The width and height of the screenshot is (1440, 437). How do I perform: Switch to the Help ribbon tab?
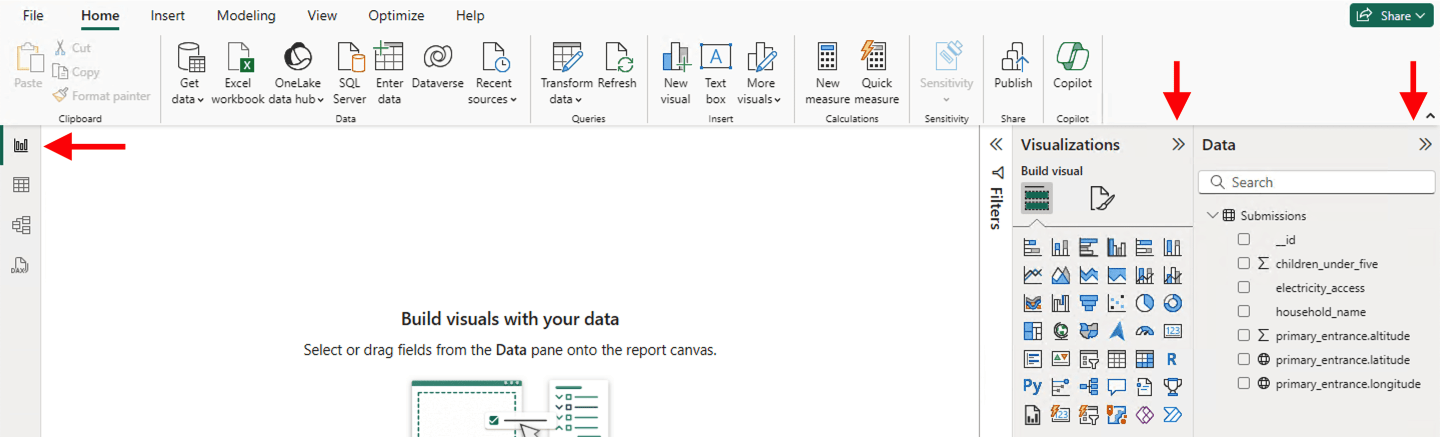(x=470, y=16)
